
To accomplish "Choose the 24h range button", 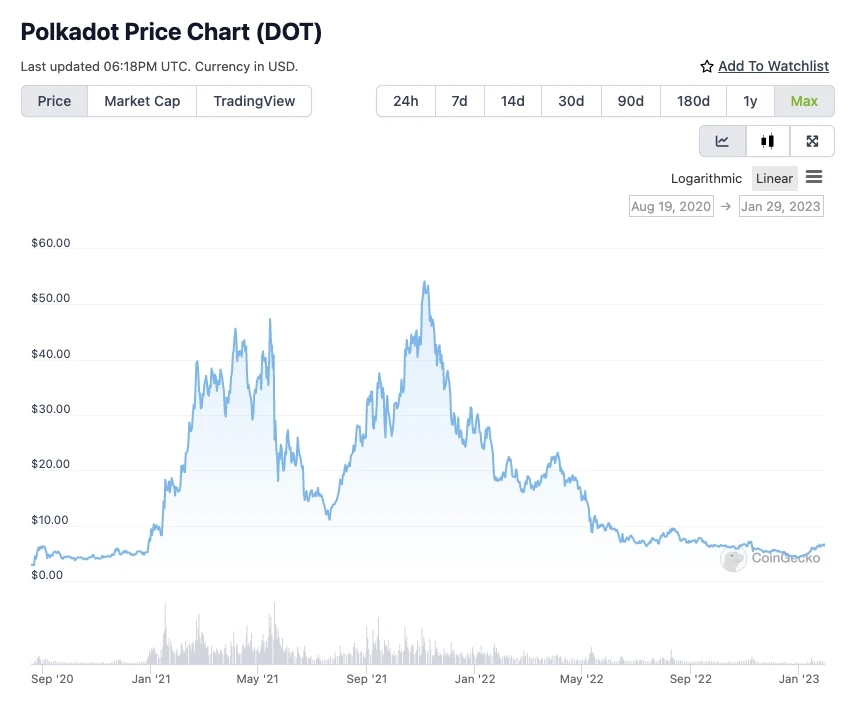I will pos(406,101).
